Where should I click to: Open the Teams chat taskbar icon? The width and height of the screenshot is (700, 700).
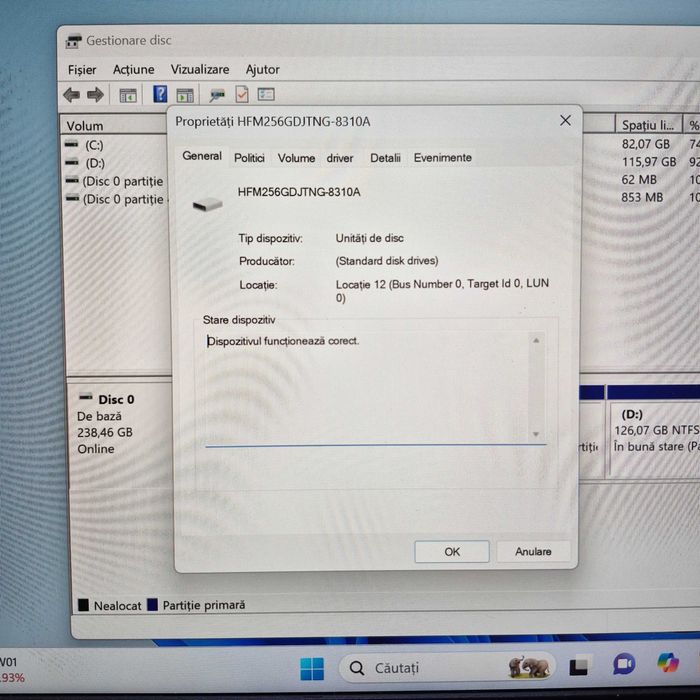(x=624, y=664)
